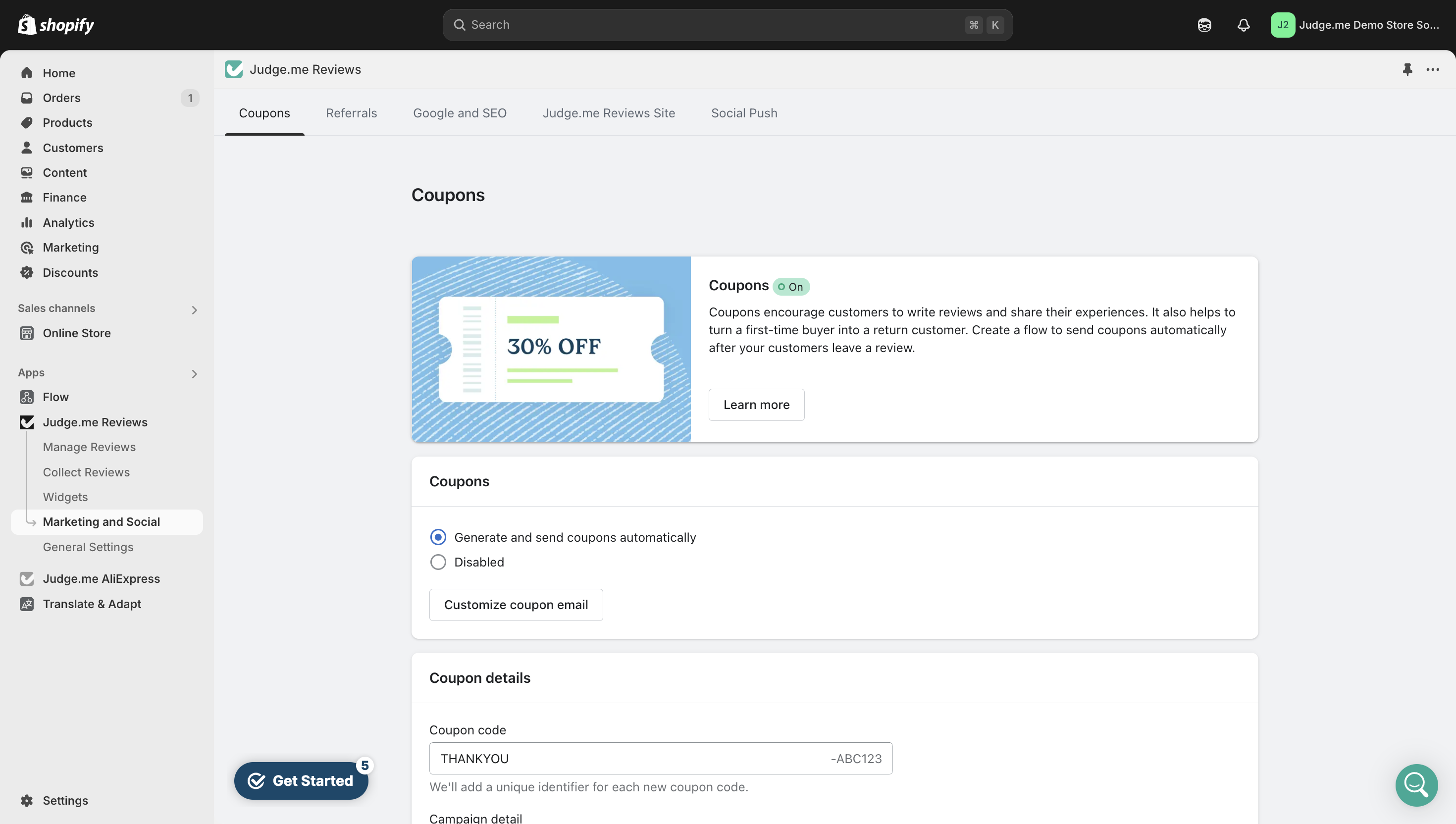Click the Flow app icon

(27, 397)
